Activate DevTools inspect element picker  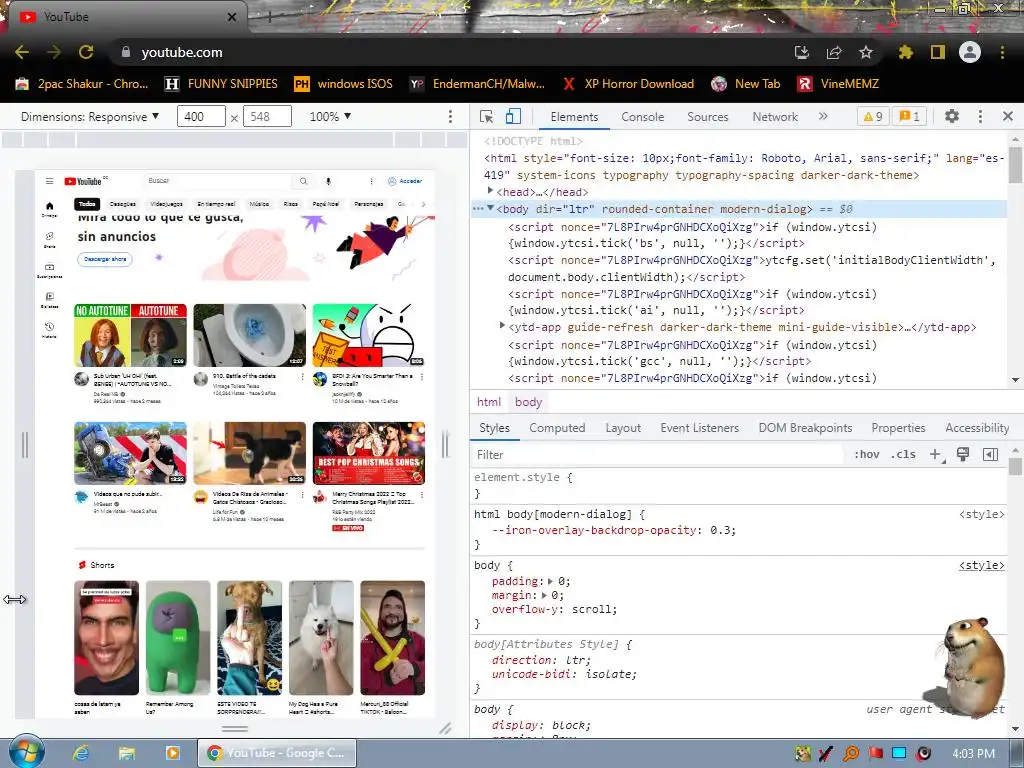click(x=487, y=116)
